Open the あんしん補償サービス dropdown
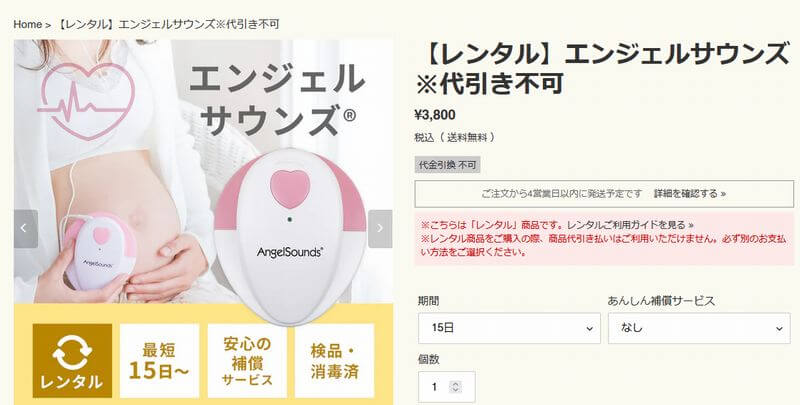Screen dimensions: 800x405 pos(699,328)
